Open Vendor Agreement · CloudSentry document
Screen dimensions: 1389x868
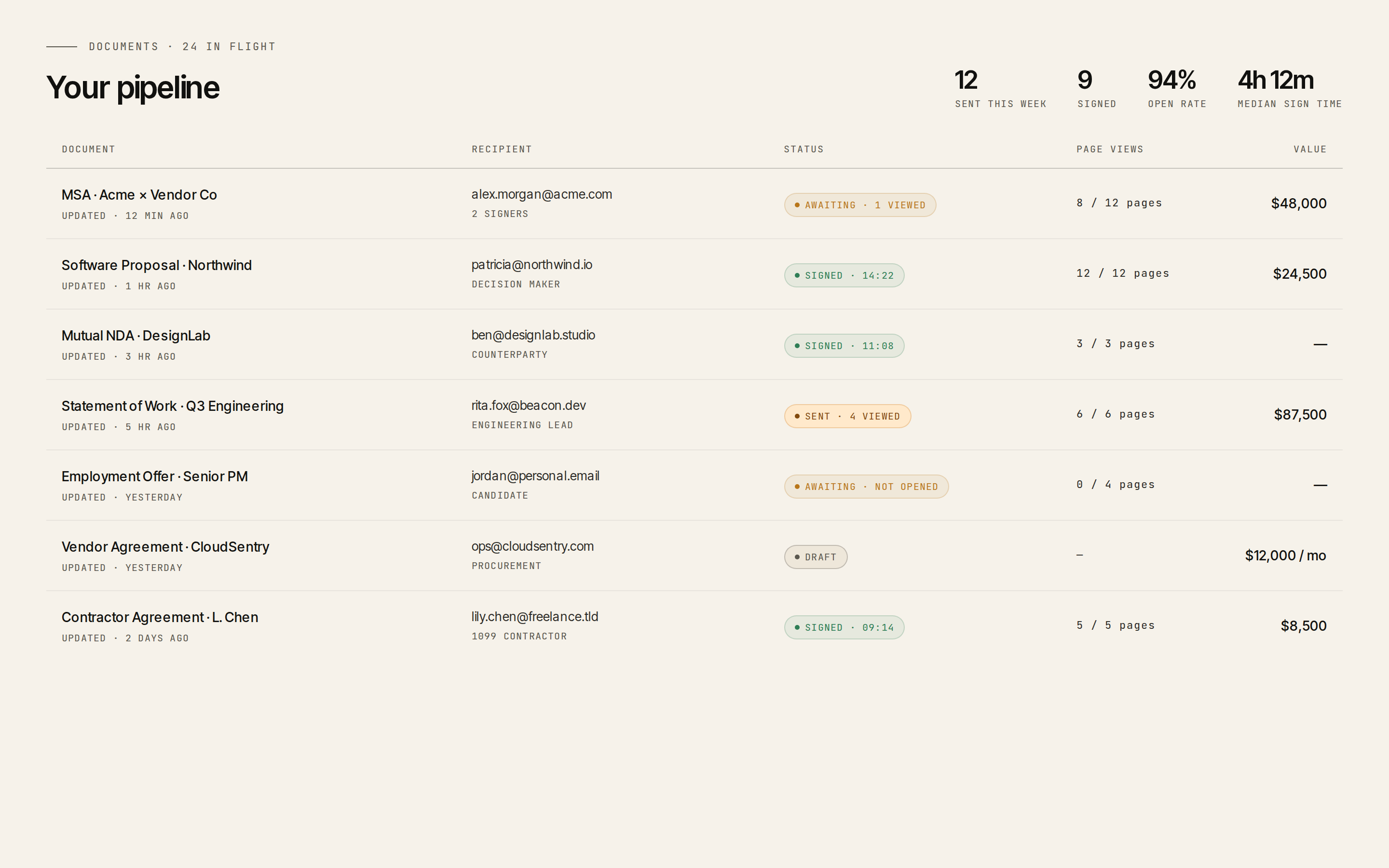pyautogui.click(x=165, y=547)
